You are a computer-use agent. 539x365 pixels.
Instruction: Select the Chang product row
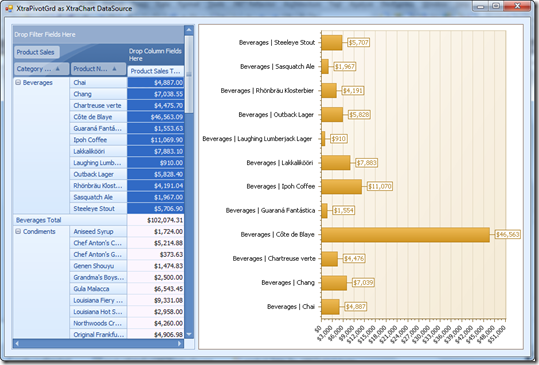98,94
